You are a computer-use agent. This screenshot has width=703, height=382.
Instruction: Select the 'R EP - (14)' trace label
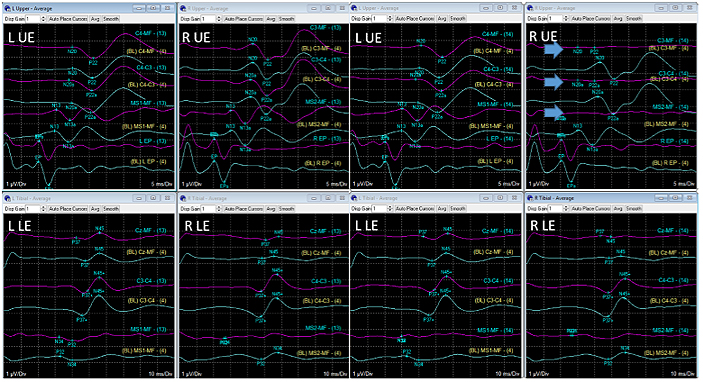(x=674, y=141)
